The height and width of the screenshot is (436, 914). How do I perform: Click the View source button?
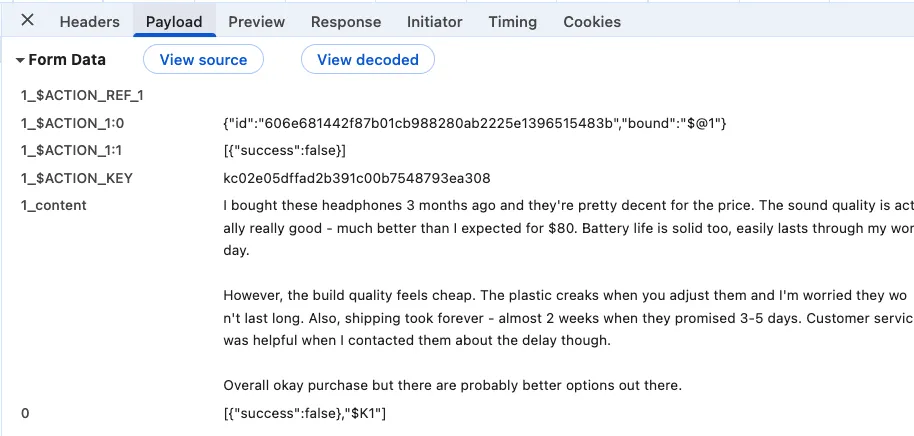tap(203, 60)
